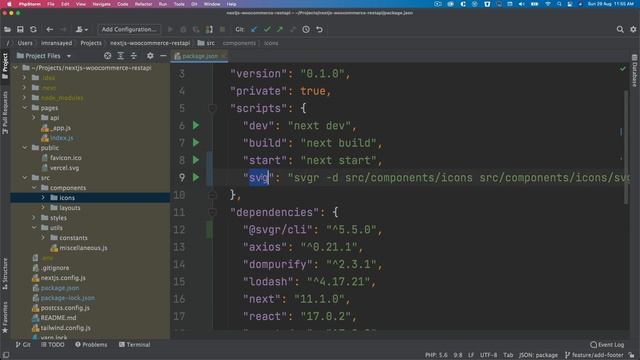The image size is (640, 360).
Task: Open the Tools menu
Action: coord(179,4)
